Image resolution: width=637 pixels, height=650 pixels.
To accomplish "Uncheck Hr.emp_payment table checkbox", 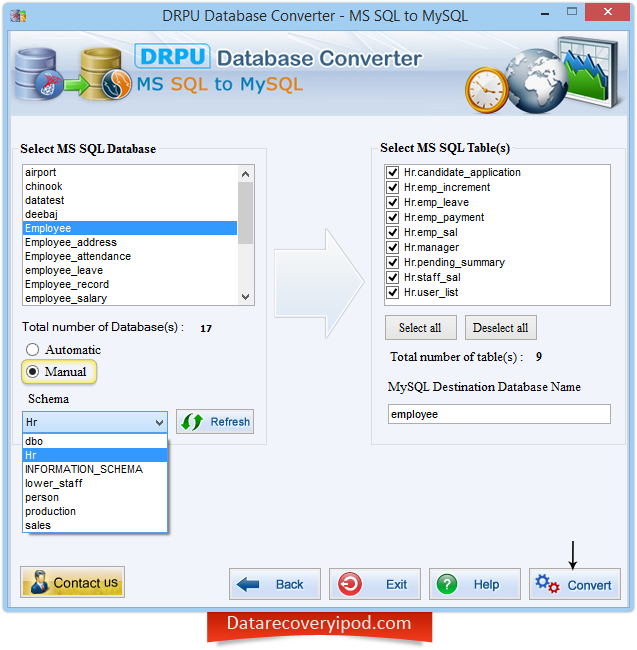I will click(392, 217).
